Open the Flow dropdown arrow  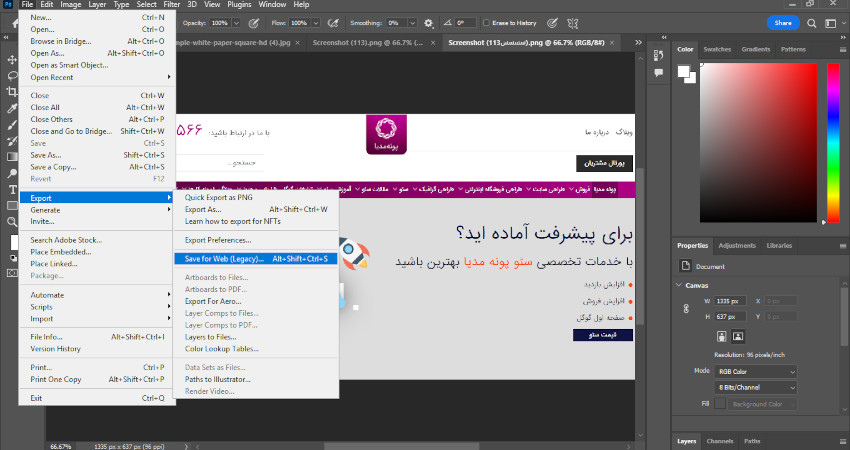coord(315,23)
